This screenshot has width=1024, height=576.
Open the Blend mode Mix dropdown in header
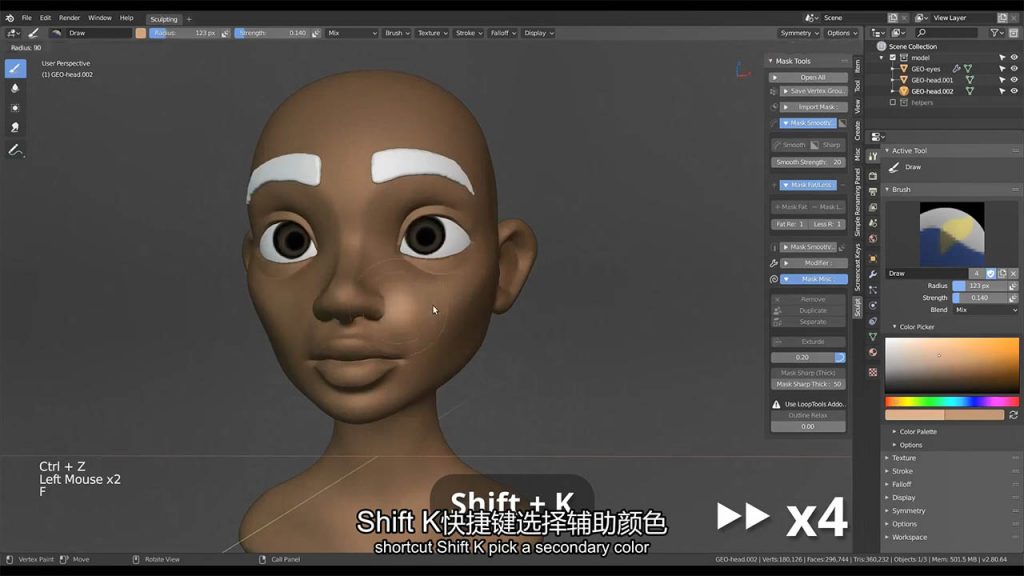click(352, 33)
